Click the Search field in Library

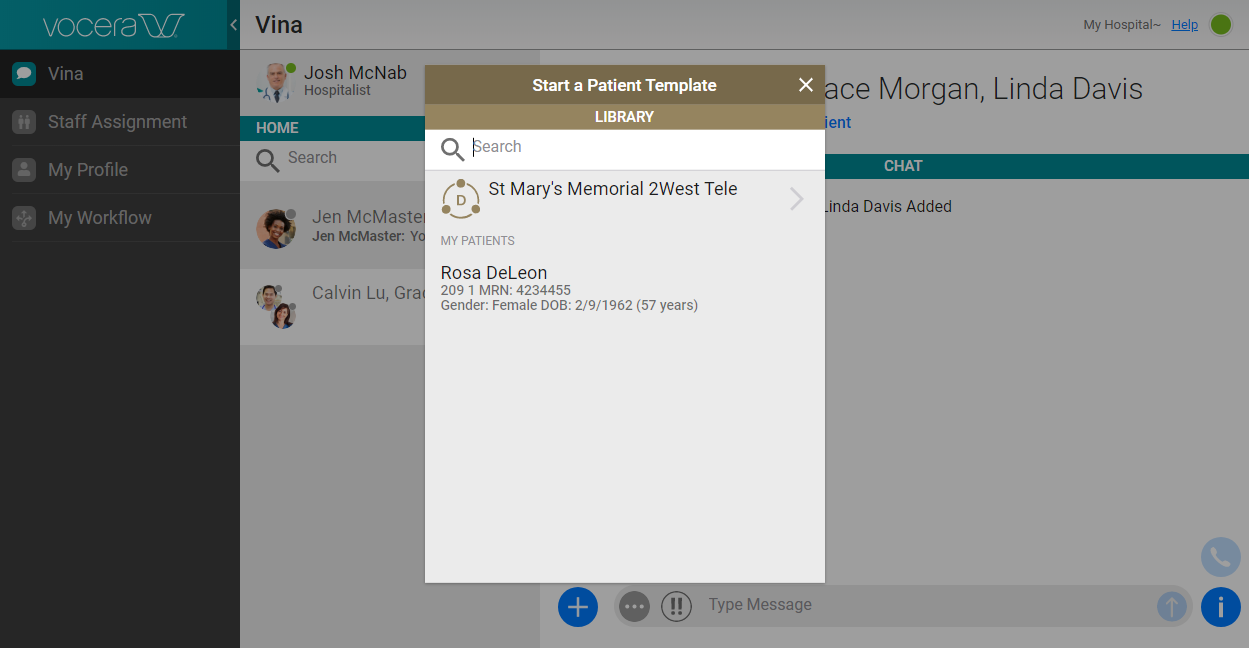coord(640,147)
